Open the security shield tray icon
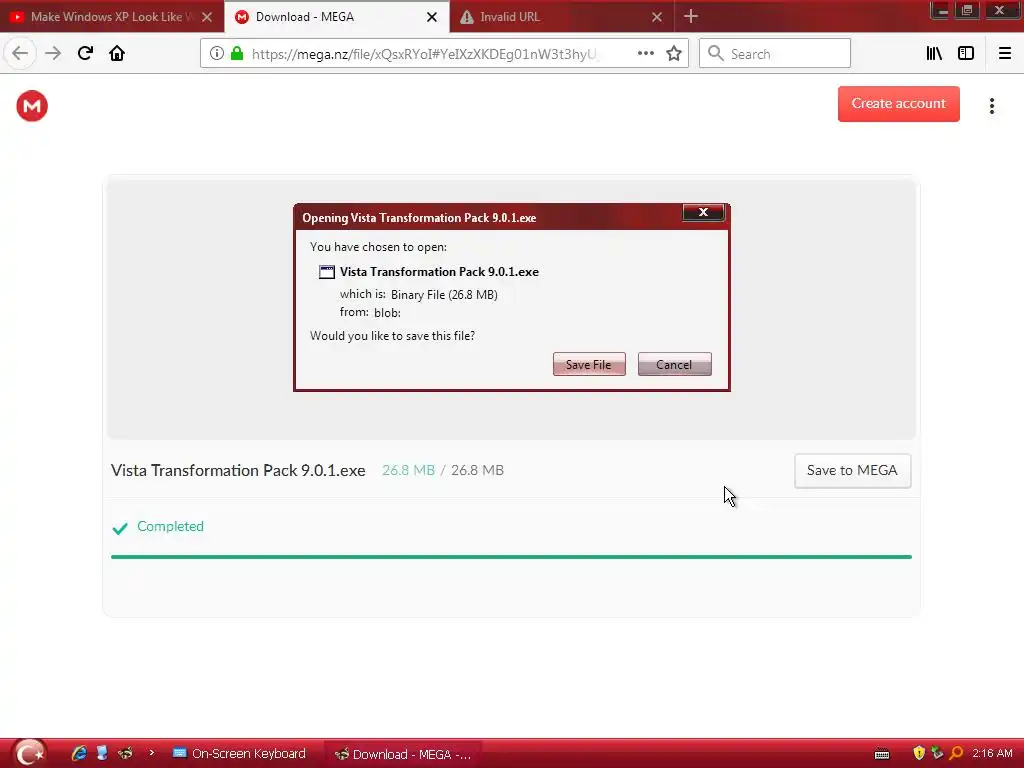 pos(919,754)
